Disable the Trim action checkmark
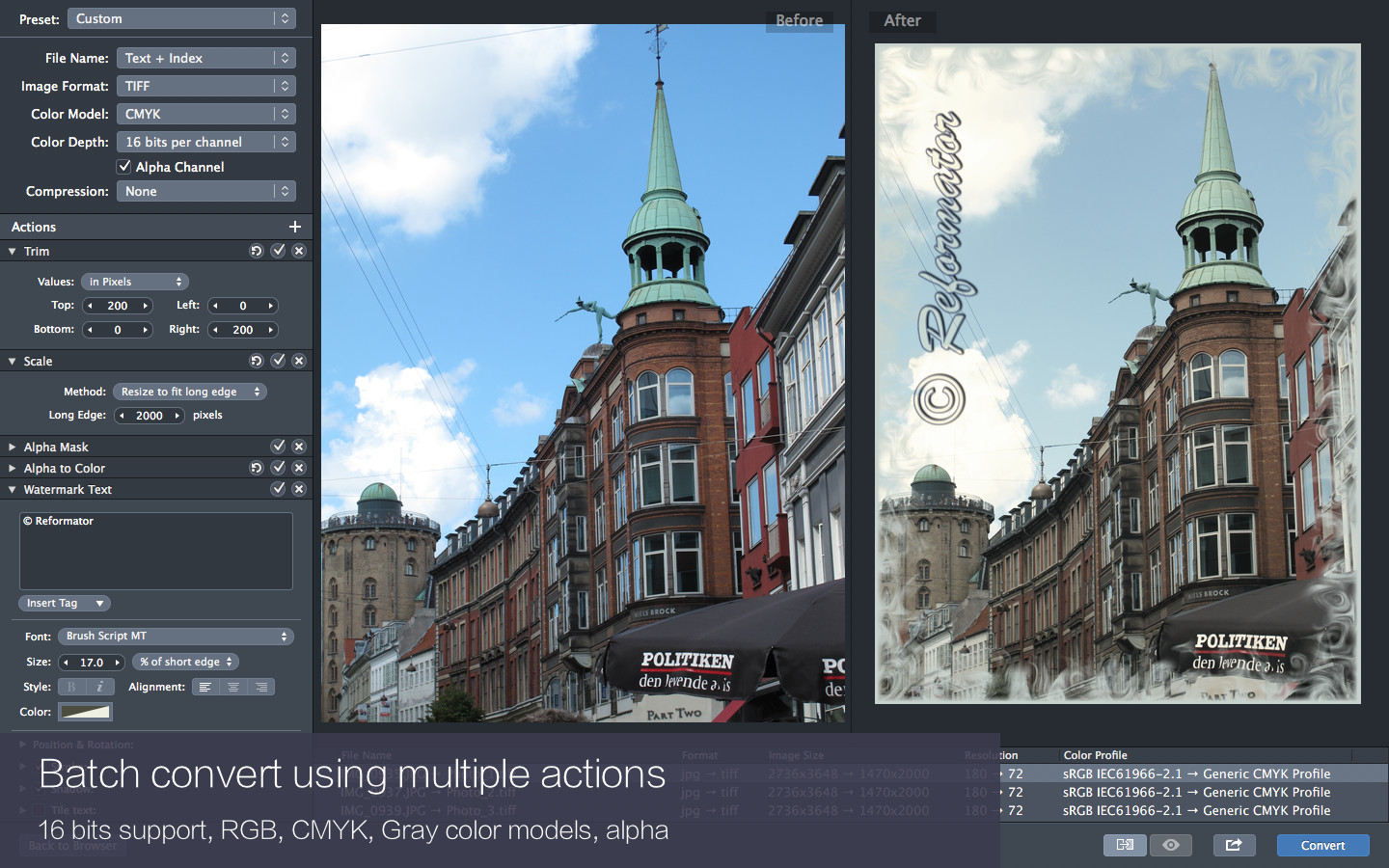Image resolution: width=1389 pixels, height=868 pixels. pyautogui.click(x=278, y=251)
